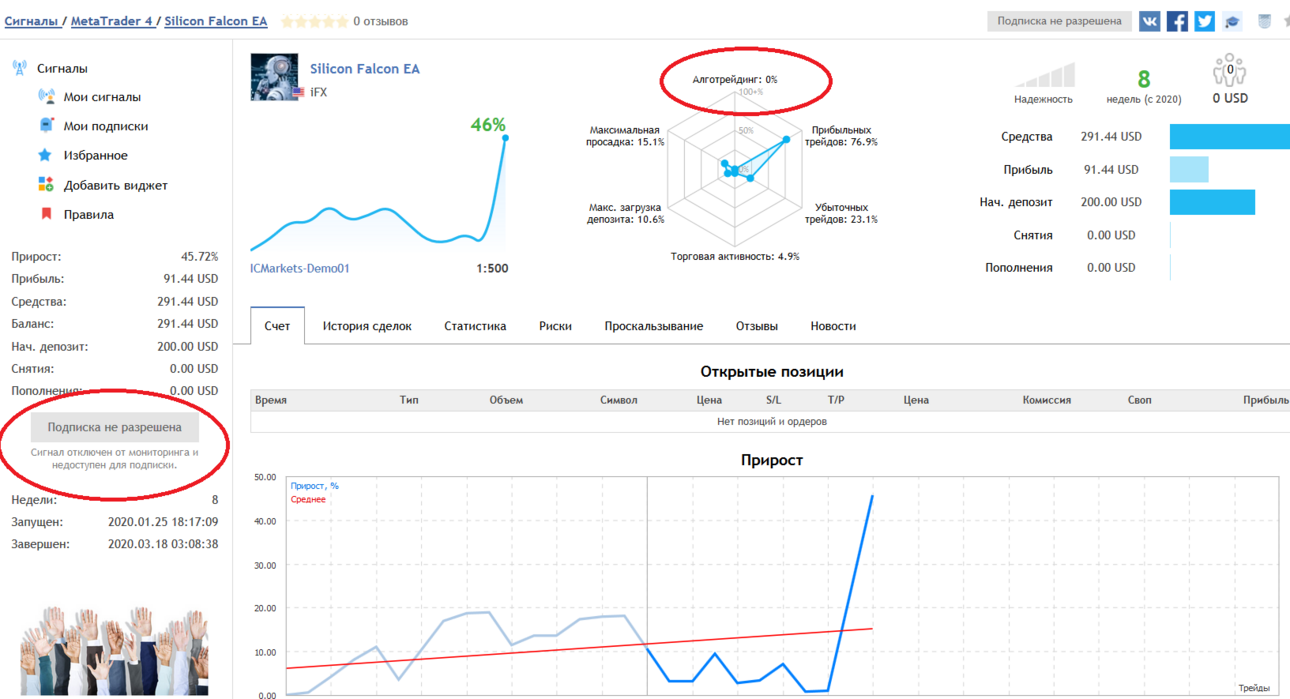Share signal on Twitter icon

1204,21
